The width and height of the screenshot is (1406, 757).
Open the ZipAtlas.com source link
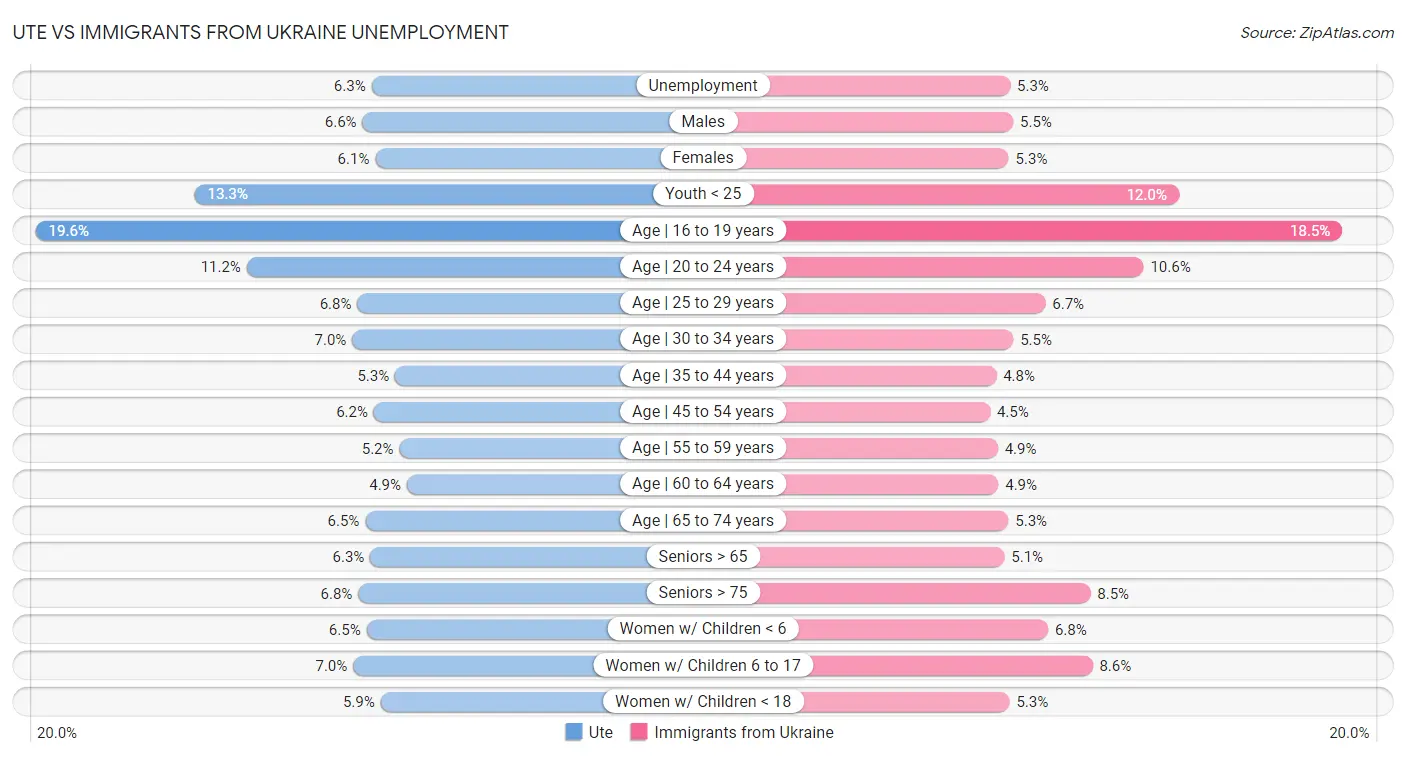(1316, 33)
